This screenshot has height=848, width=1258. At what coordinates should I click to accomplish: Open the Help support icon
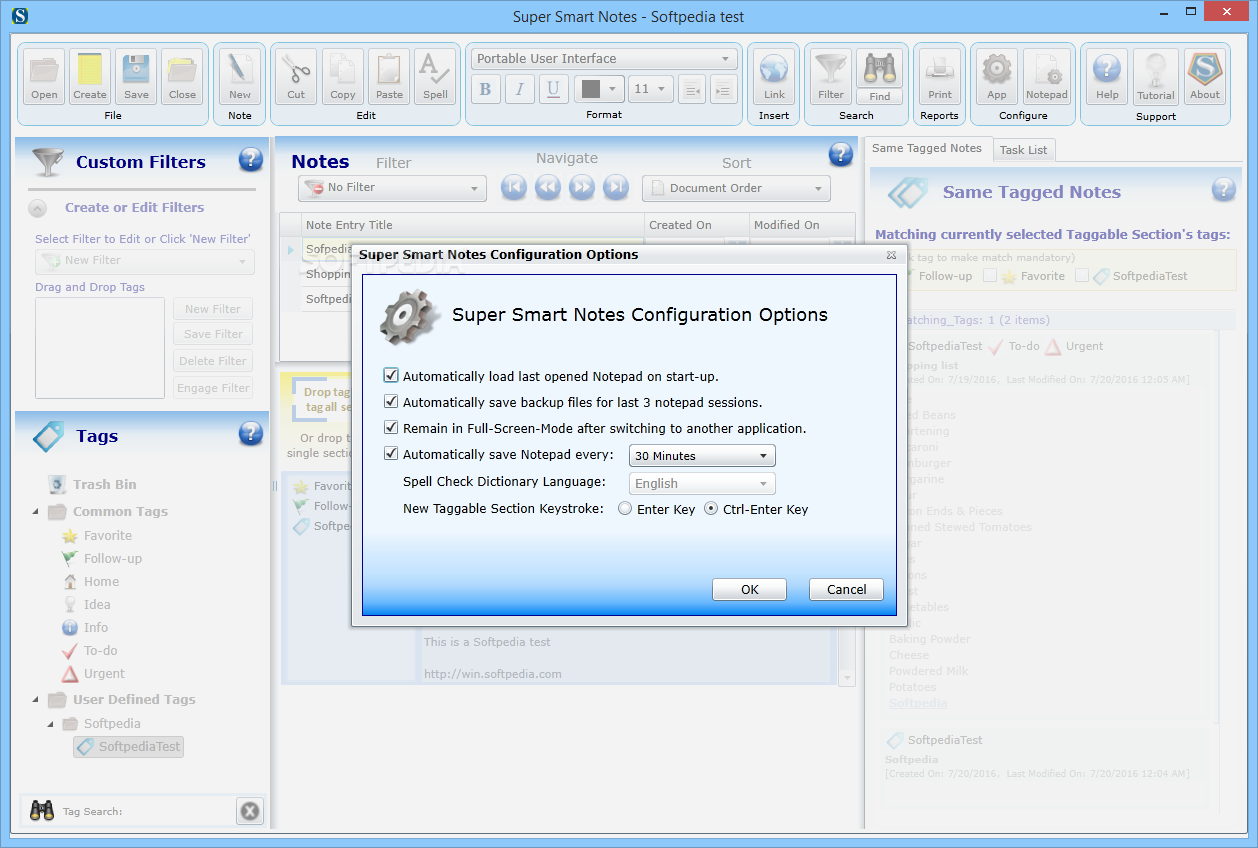coord(1107,77)
